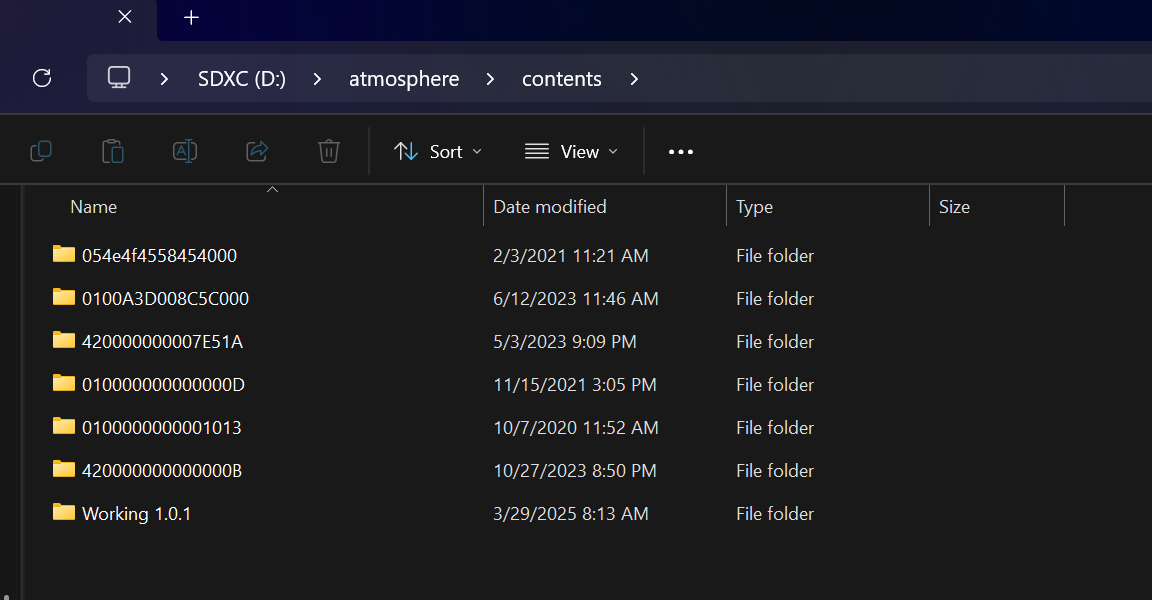
Task: Click the Rename toolbar icon
Action: (184, 151)
